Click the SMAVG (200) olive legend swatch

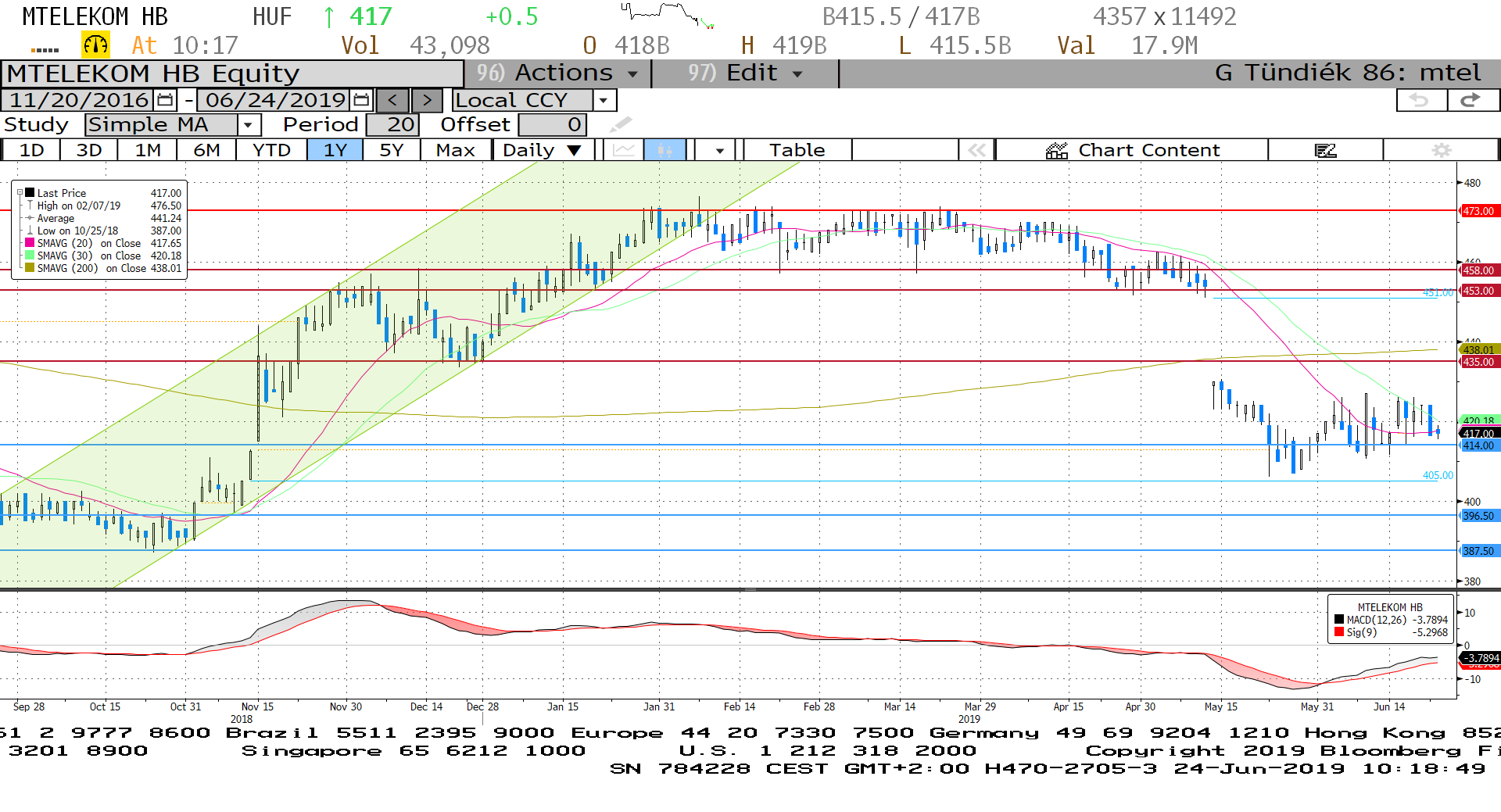30,268
